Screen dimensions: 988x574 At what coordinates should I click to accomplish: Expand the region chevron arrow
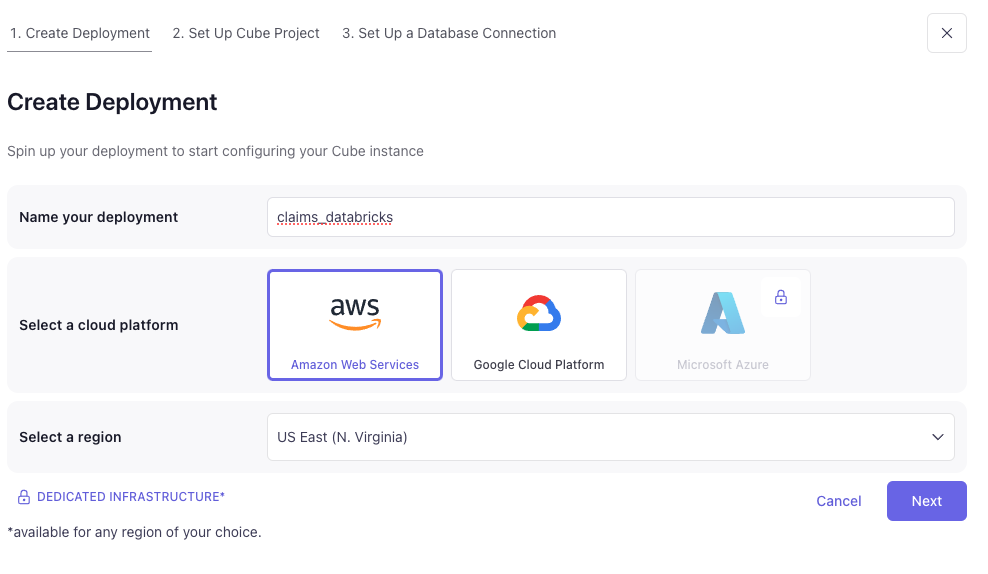click(x=938, y=437)
